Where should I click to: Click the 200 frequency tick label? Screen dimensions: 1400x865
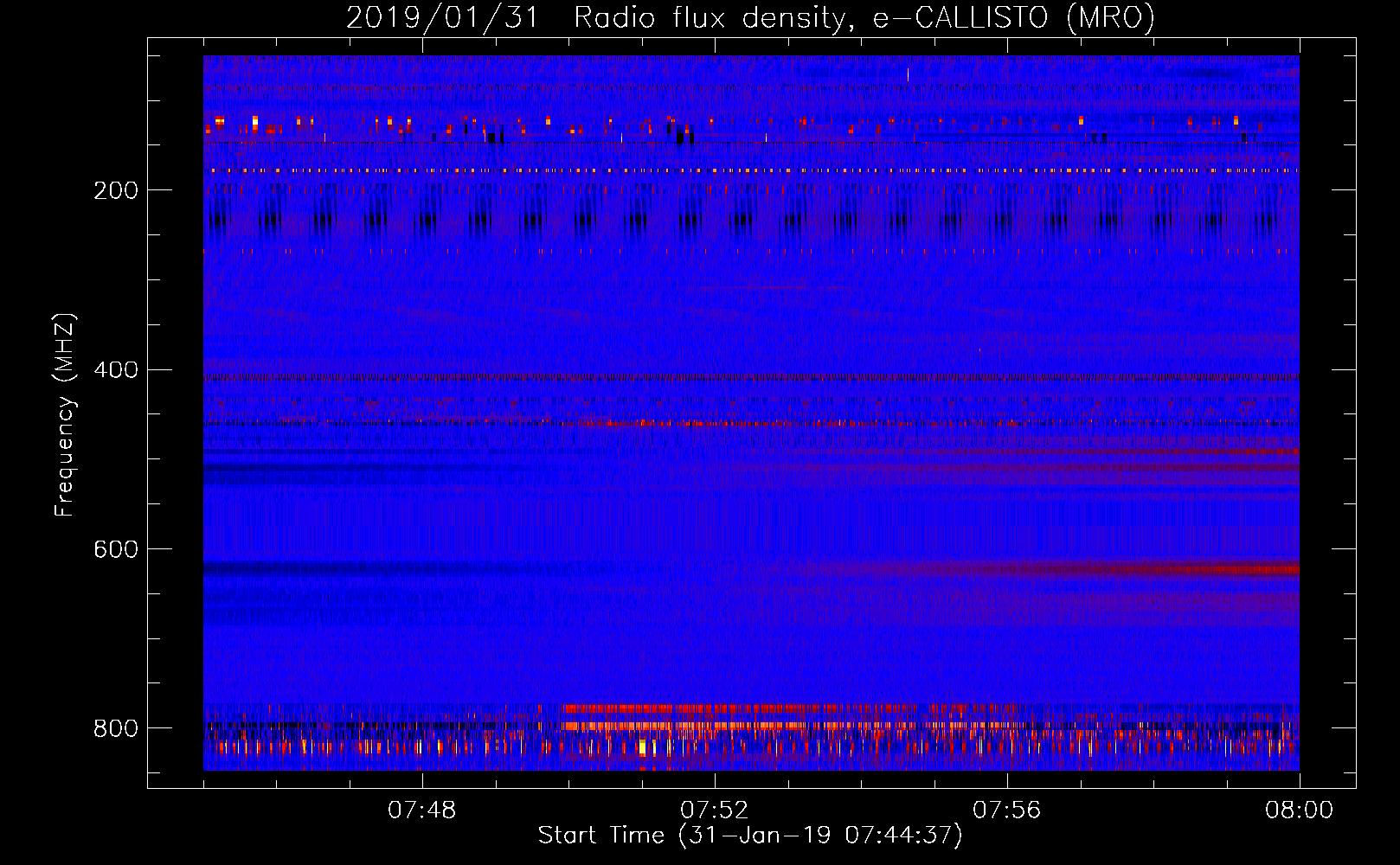click(116, 190)
